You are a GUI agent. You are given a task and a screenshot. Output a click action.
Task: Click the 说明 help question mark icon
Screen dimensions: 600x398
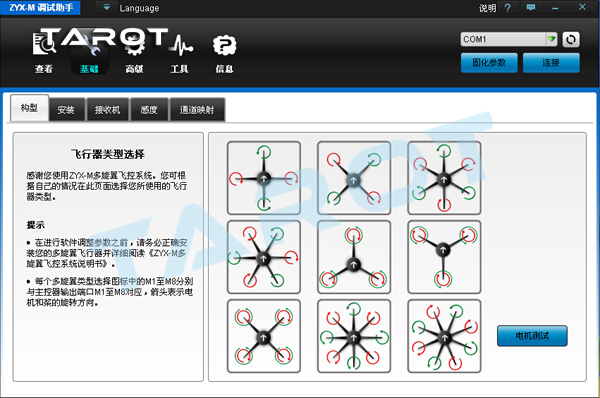[507, 8]
